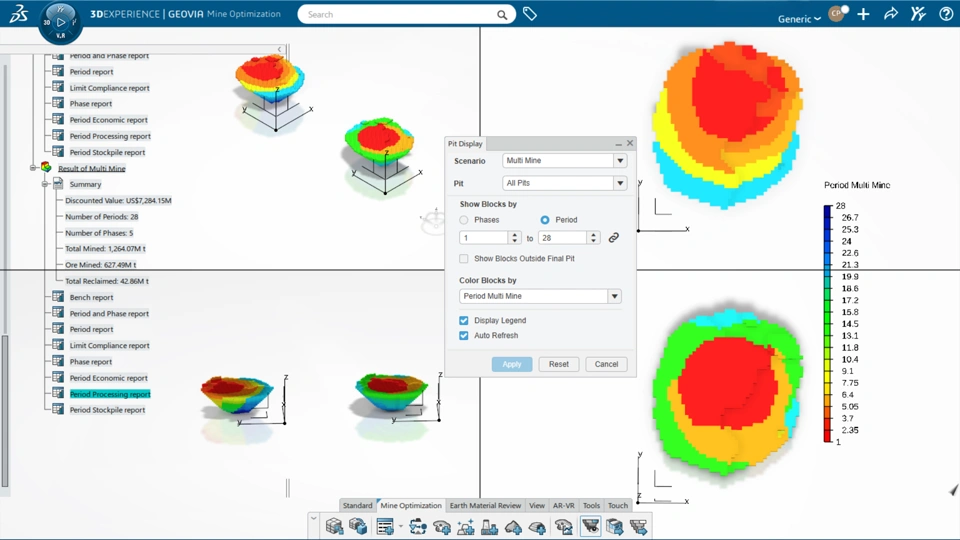The height and width of the screenshot is (540, 960).
Task: Switch to the Touch tab
Action: tap(618, 505)
